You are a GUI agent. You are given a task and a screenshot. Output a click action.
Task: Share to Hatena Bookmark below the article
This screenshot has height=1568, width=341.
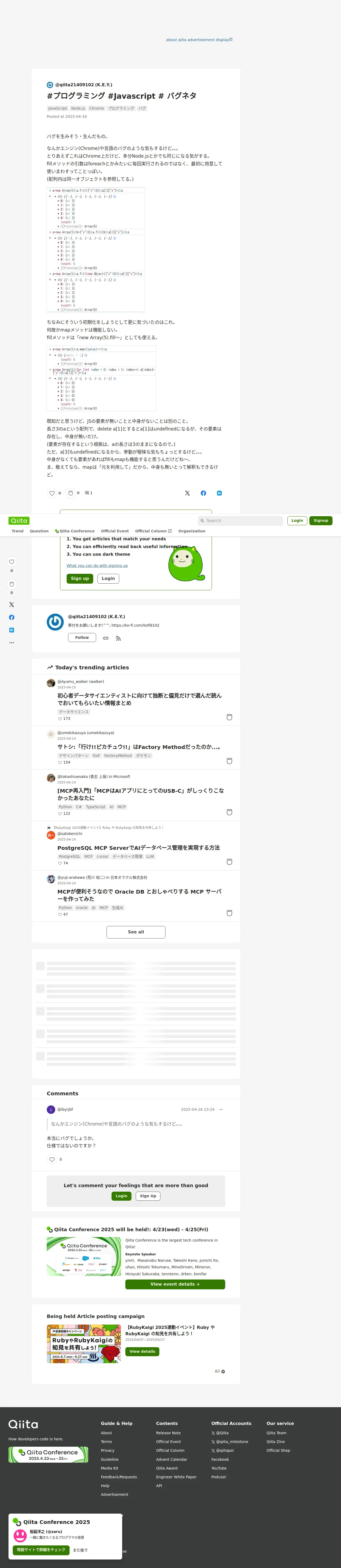219,493
